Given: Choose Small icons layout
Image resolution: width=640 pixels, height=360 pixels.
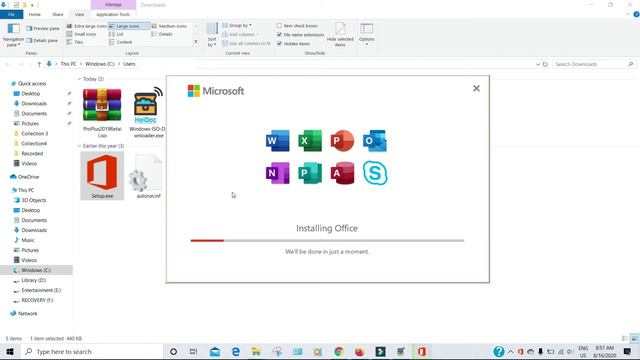Looking at the screenshot, I should [81, 34].
